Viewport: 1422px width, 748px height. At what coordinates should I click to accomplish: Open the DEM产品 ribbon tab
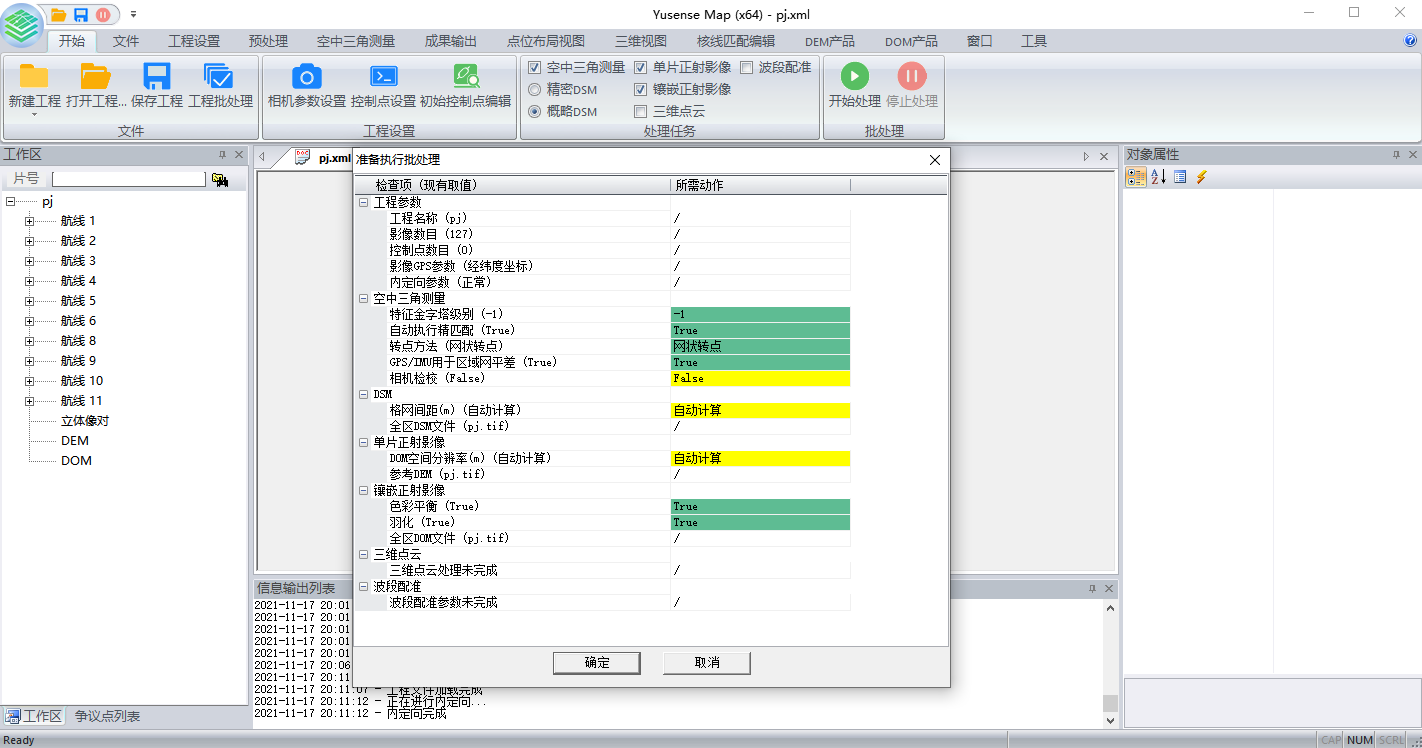click(x=830, y=41)
